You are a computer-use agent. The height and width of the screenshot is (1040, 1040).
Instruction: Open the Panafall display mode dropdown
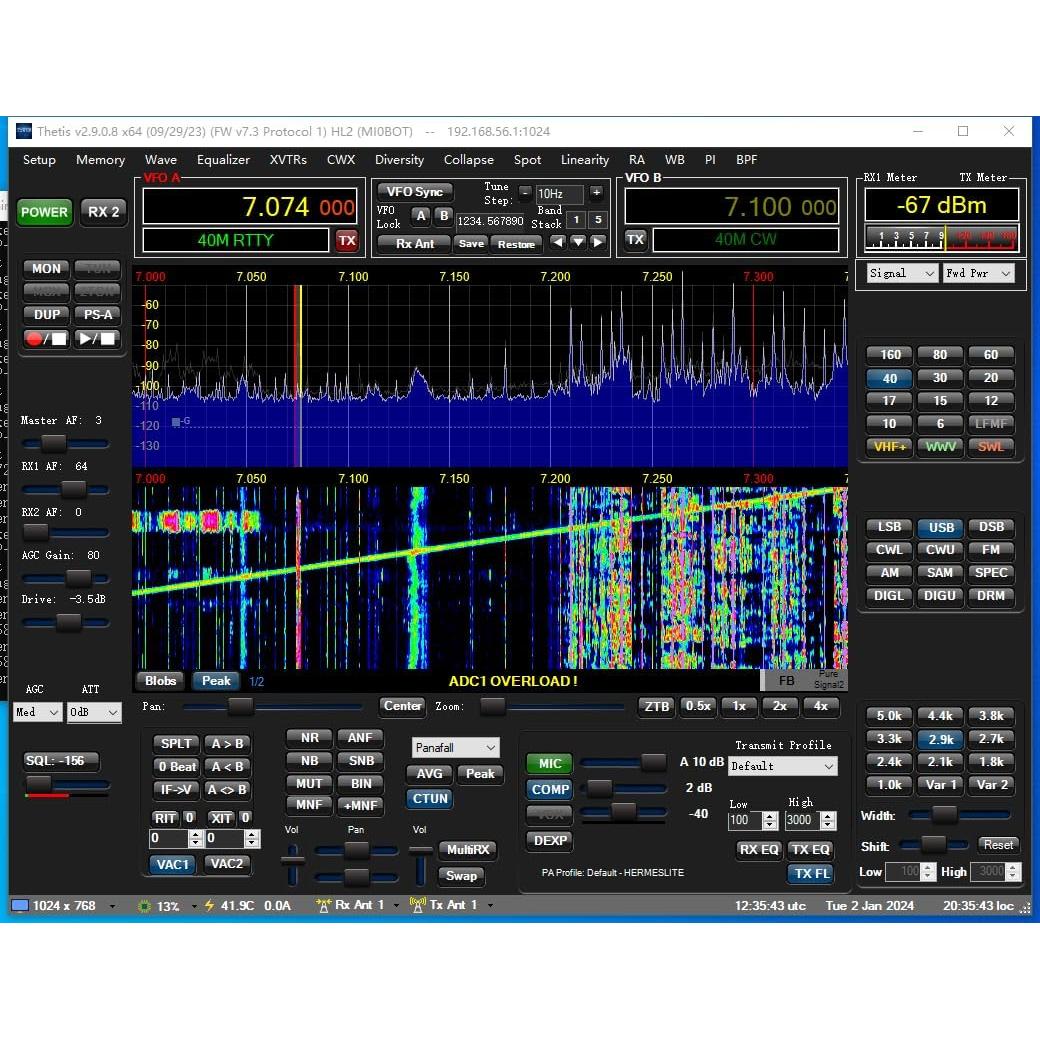tap(455, 747)
